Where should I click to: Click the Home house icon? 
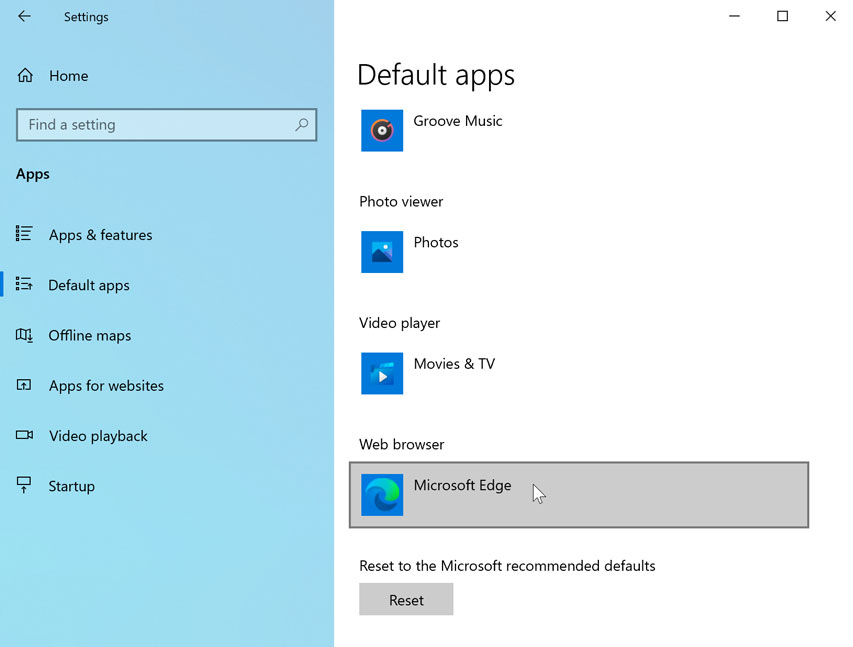click(23, 75)
